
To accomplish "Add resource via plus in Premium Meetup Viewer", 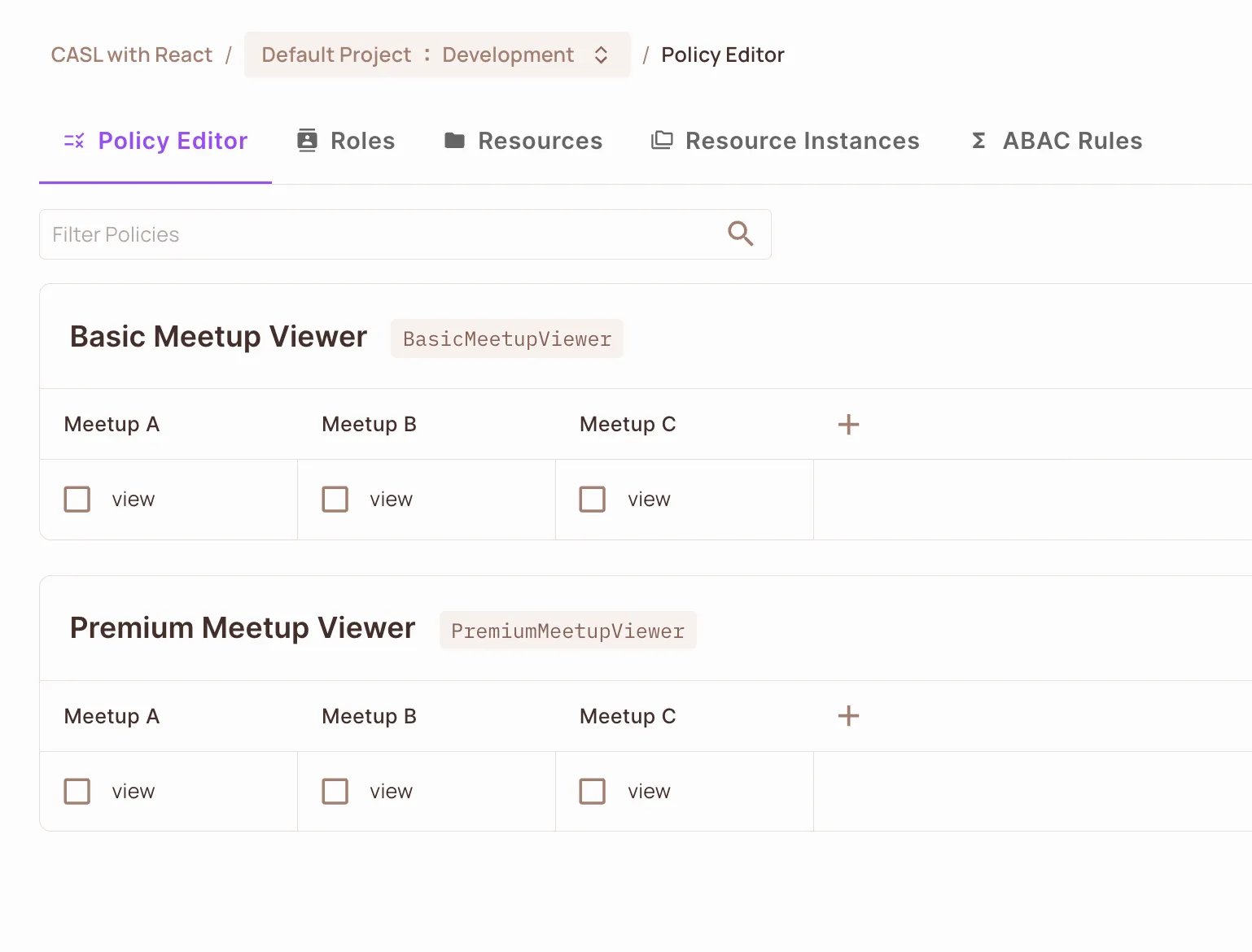I will coord(848,716).
